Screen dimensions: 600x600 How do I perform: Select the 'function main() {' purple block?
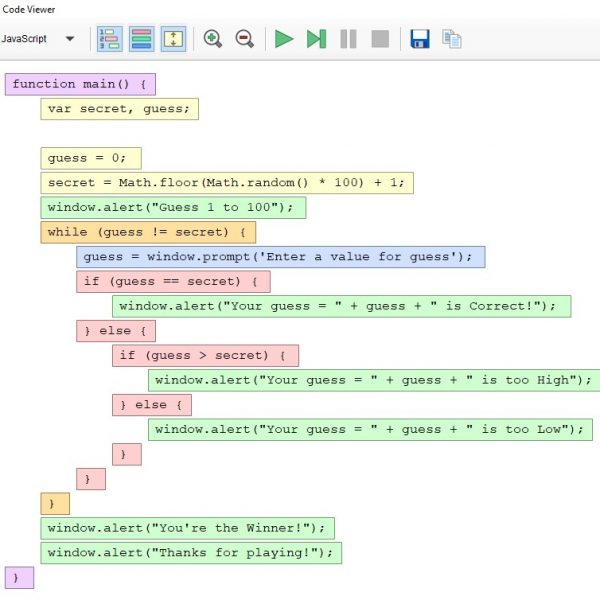[x=80, y=84]
